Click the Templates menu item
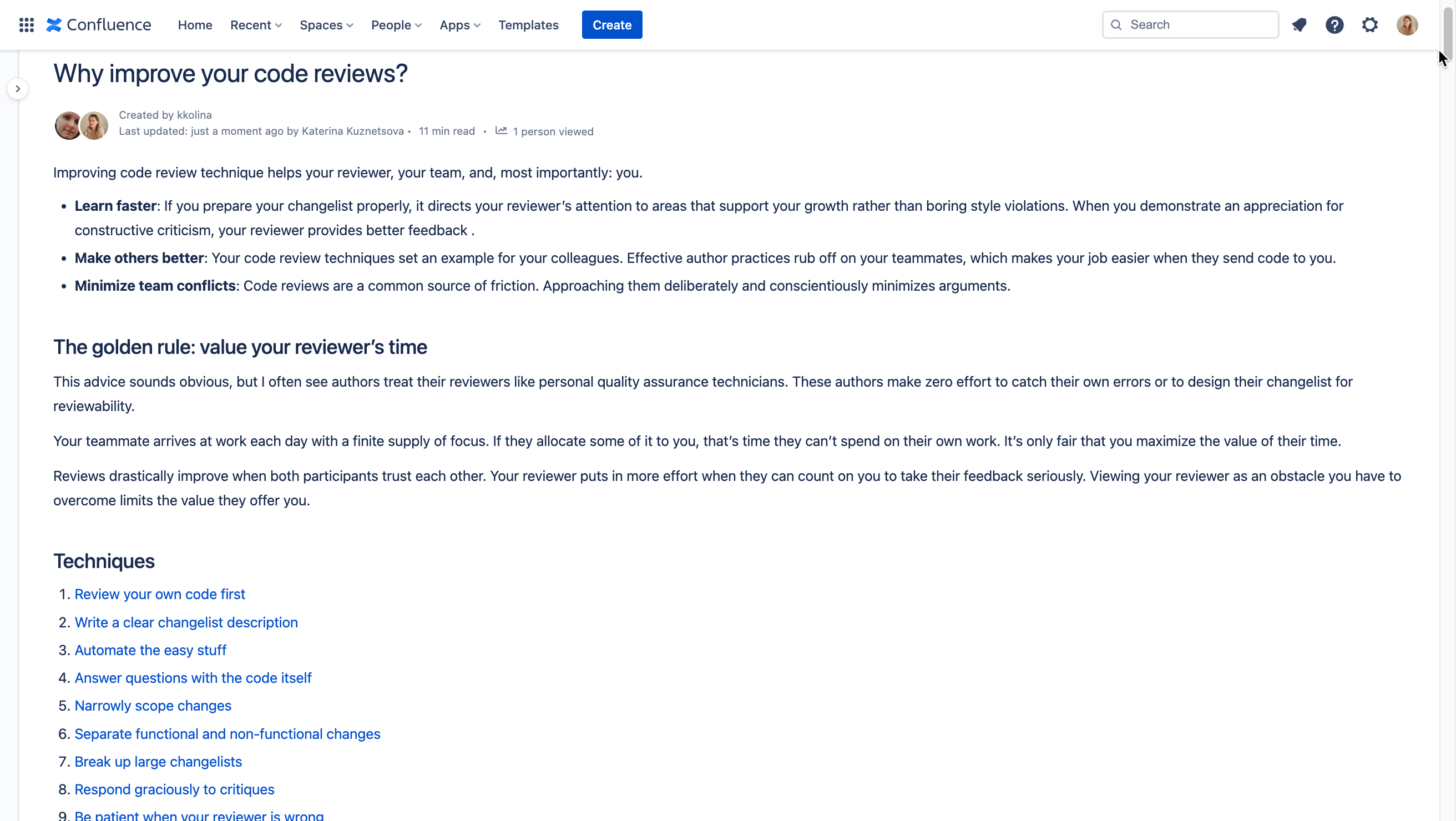This screenshot has height=821, width=1456. tap(529, 24)
